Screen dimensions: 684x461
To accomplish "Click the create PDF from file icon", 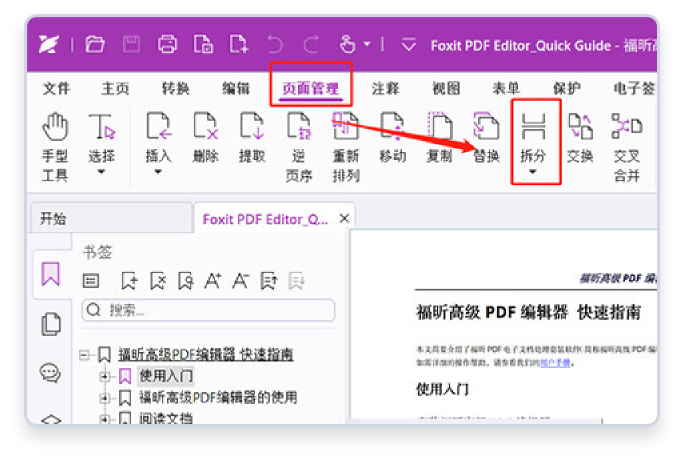I will [x=203, y=44].
